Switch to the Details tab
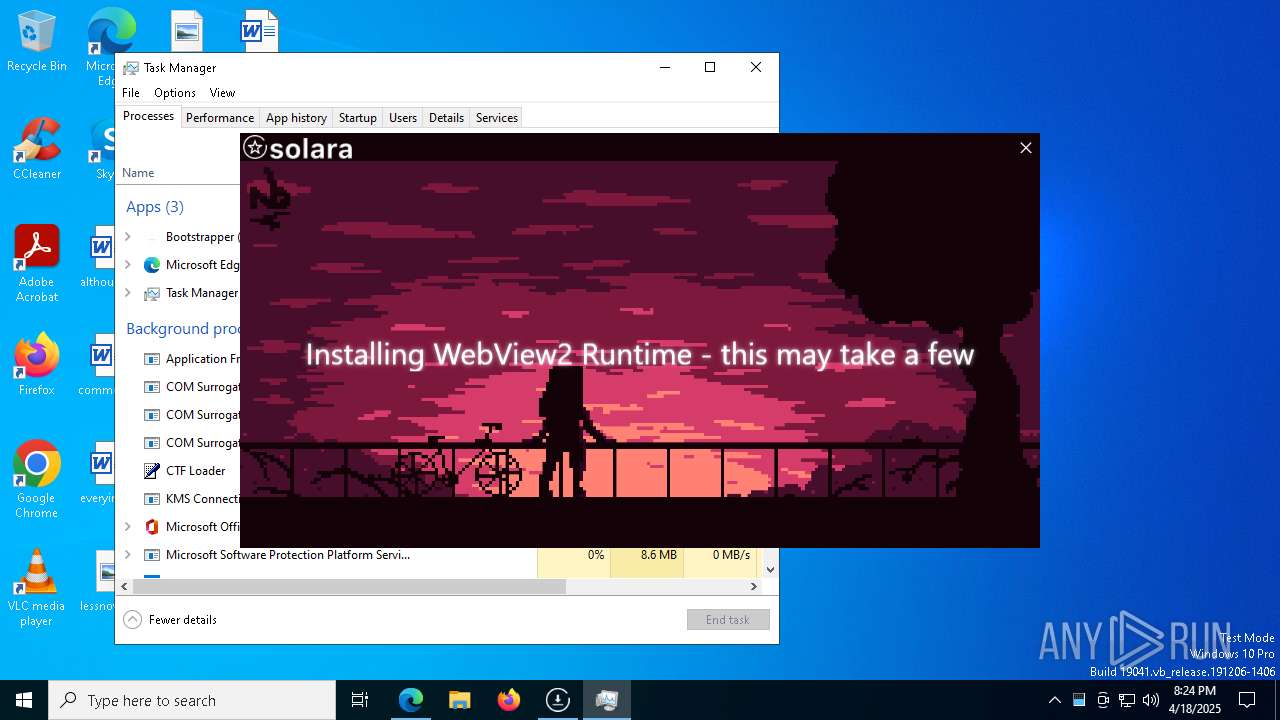The image size is (1280, 720). point(446,118)
